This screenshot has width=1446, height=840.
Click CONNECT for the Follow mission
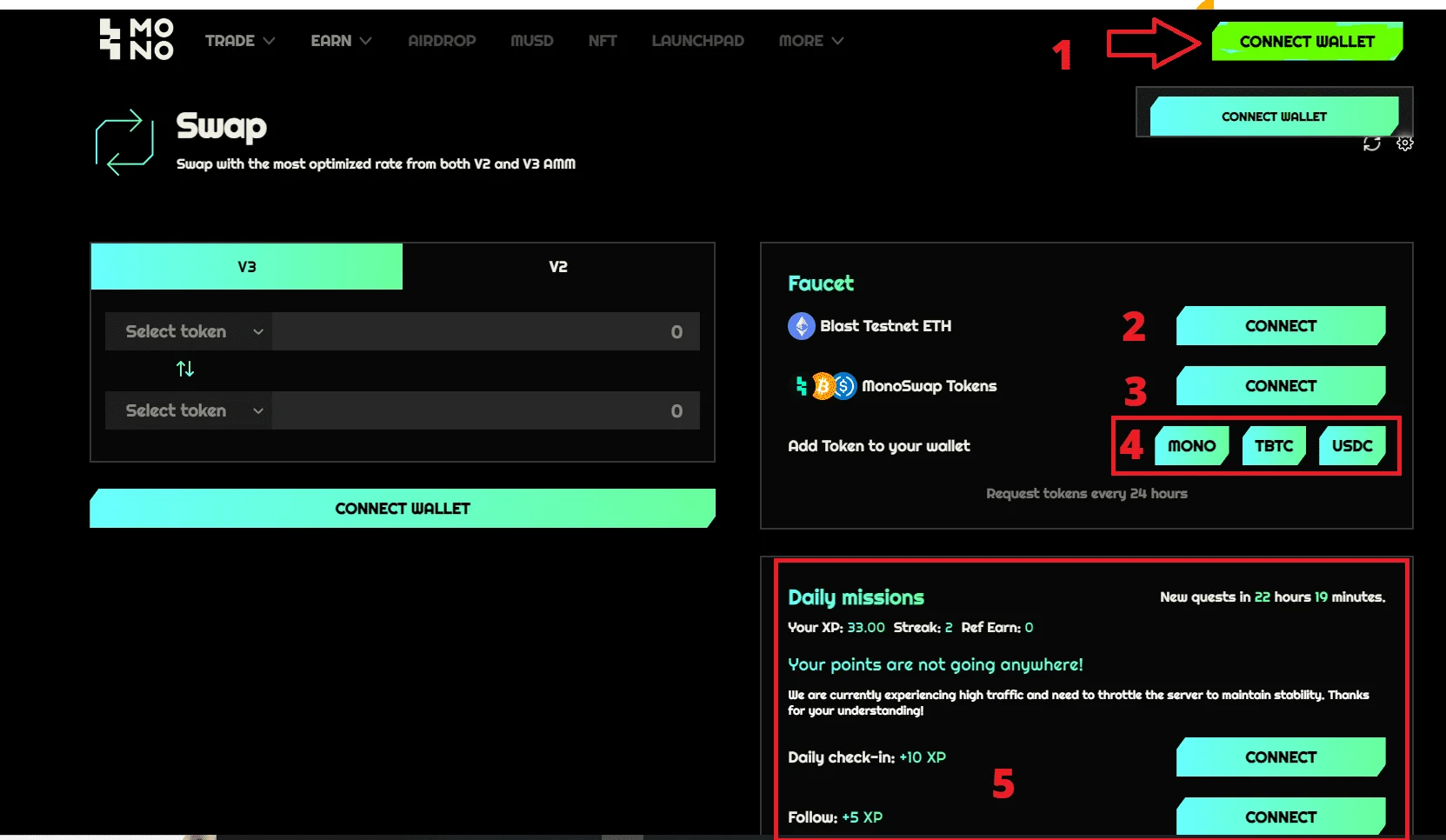tap(1281, 817)
